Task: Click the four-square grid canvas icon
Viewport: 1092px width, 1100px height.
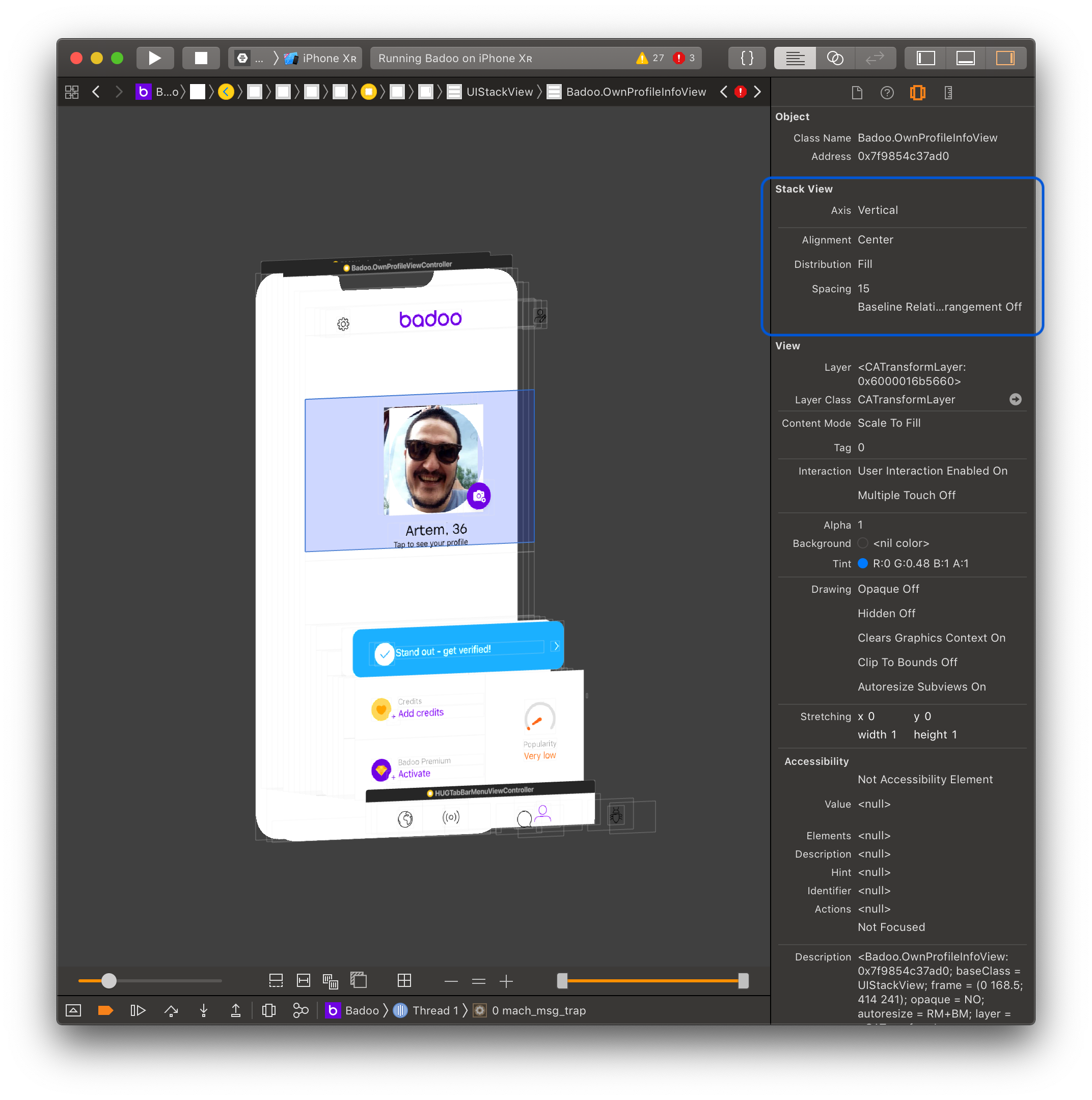Action: point(404,980)
